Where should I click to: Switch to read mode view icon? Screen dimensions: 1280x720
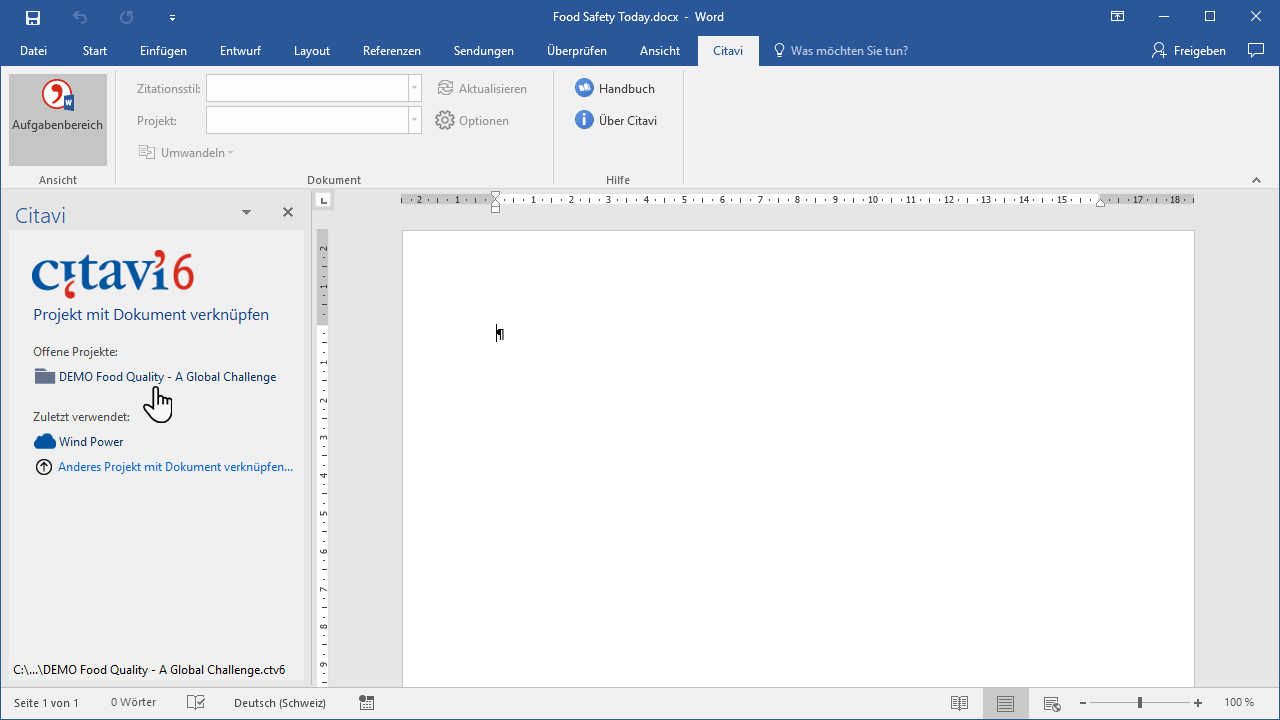pyautogui.click(x=959, y=703)
